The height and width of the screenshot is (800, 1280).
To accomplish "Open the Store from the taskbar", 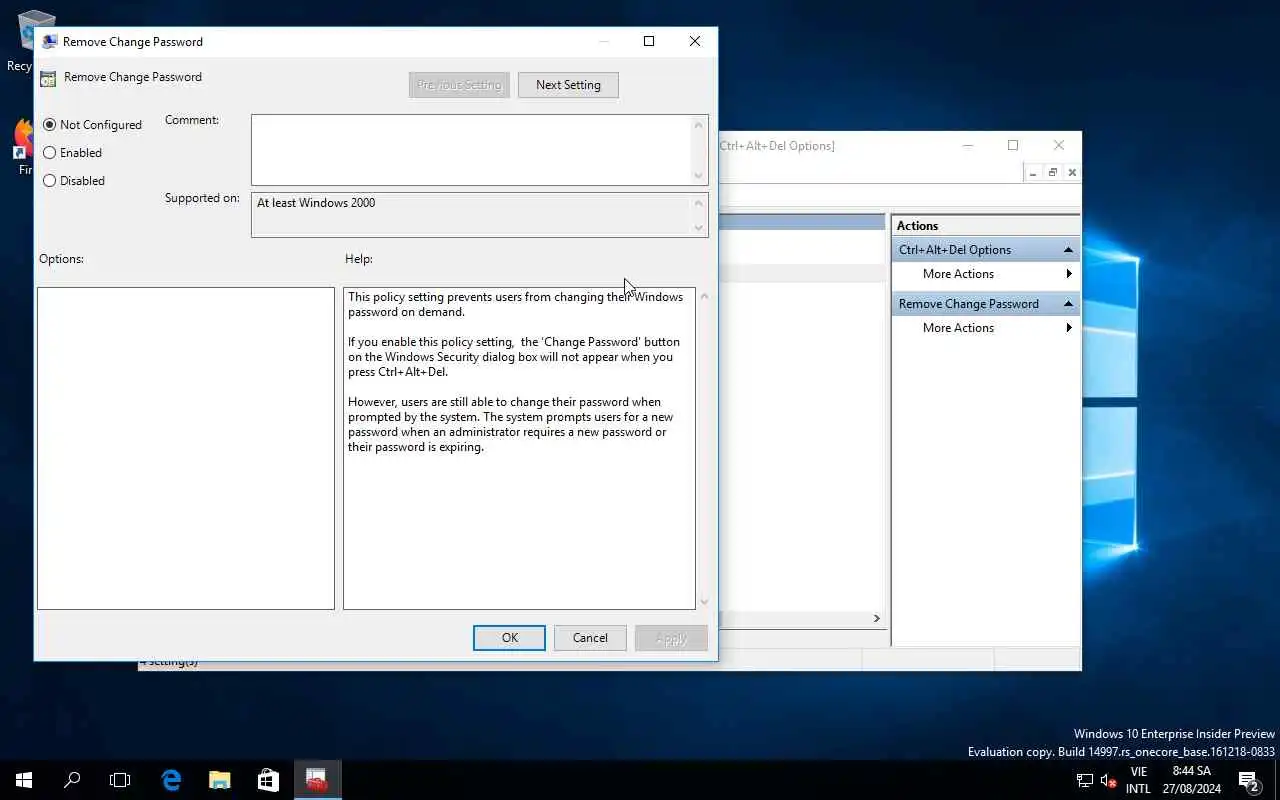I will [268, 780].
